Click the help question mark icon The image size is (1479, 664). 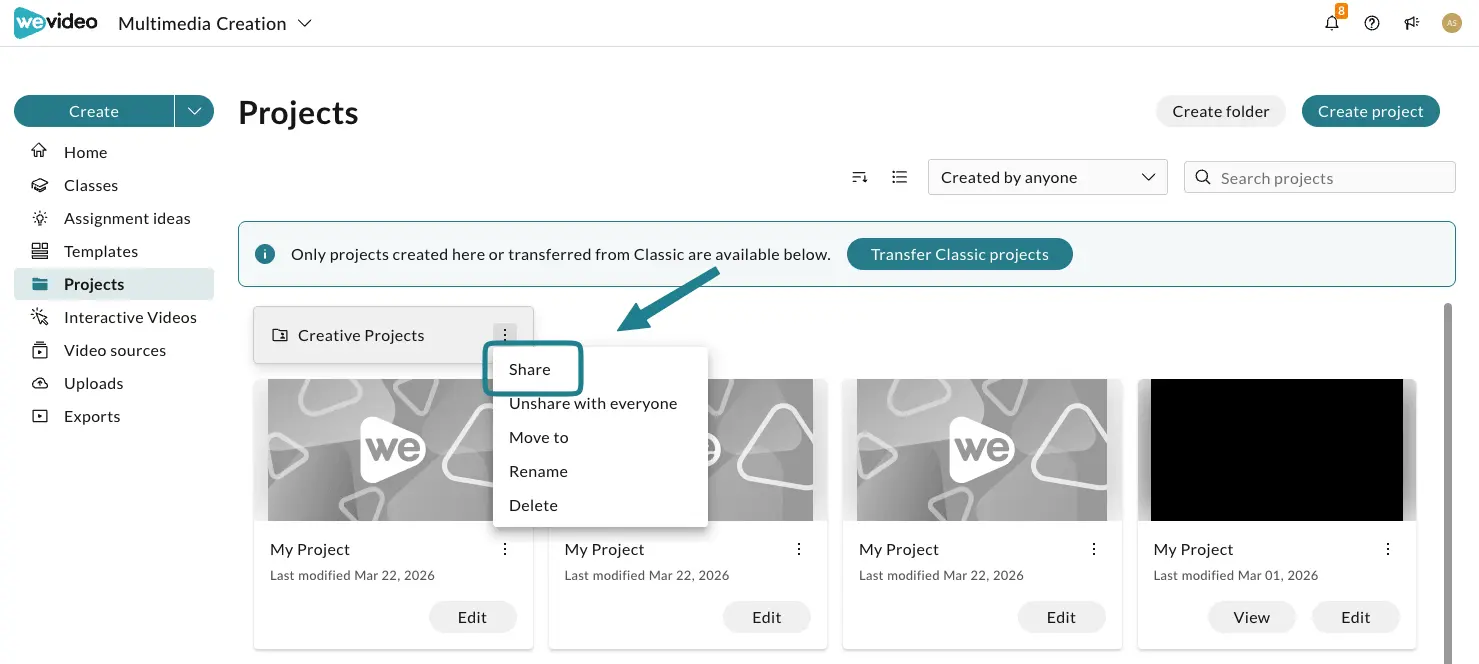(1372, 23)
